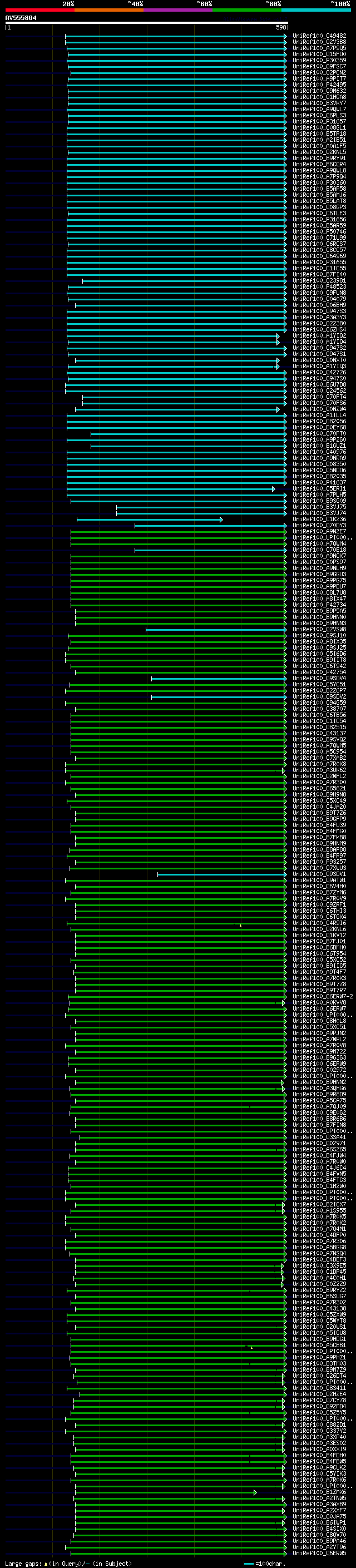
Task: Choose hit UniRef100_B4FBW5
Action: [319, 1461]
